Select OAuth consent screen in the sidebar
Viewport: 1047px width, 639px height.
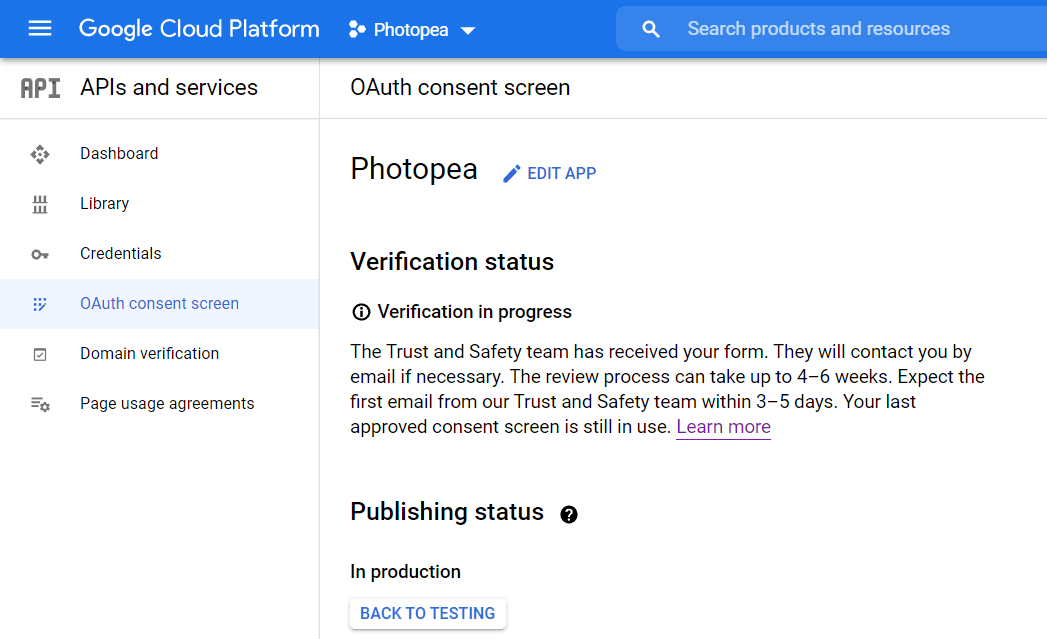[160, 304]
